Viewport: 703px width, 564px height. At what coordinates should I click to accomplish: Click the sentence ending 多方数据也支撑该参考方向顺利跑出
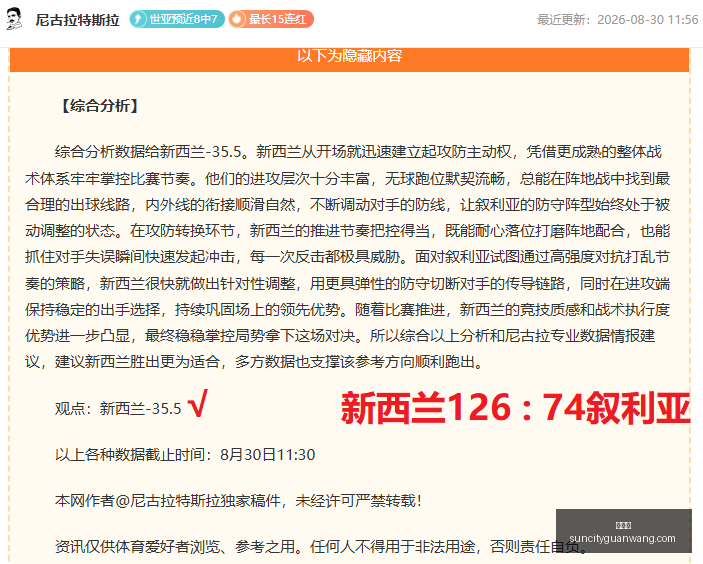(359, 361)
